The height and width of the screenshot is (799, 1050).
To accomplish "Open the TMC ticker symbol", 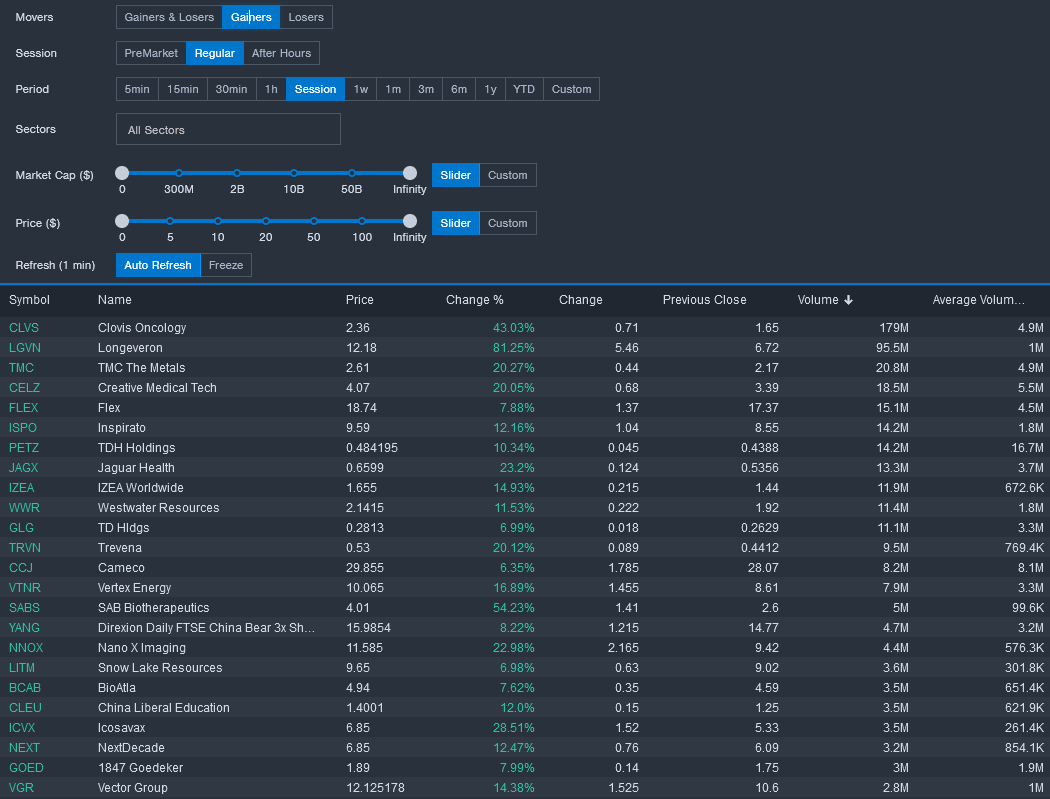I will [21, 368].
